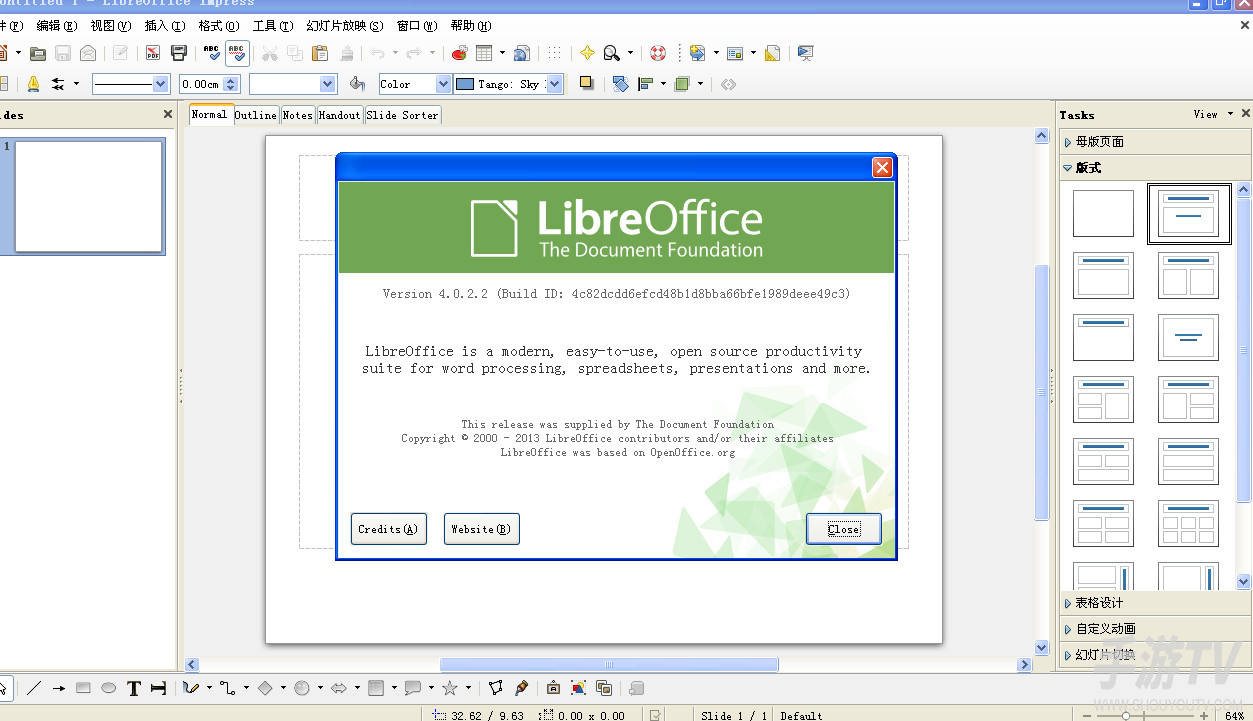Expand the 表格设计 section

tap(1155, 603)
